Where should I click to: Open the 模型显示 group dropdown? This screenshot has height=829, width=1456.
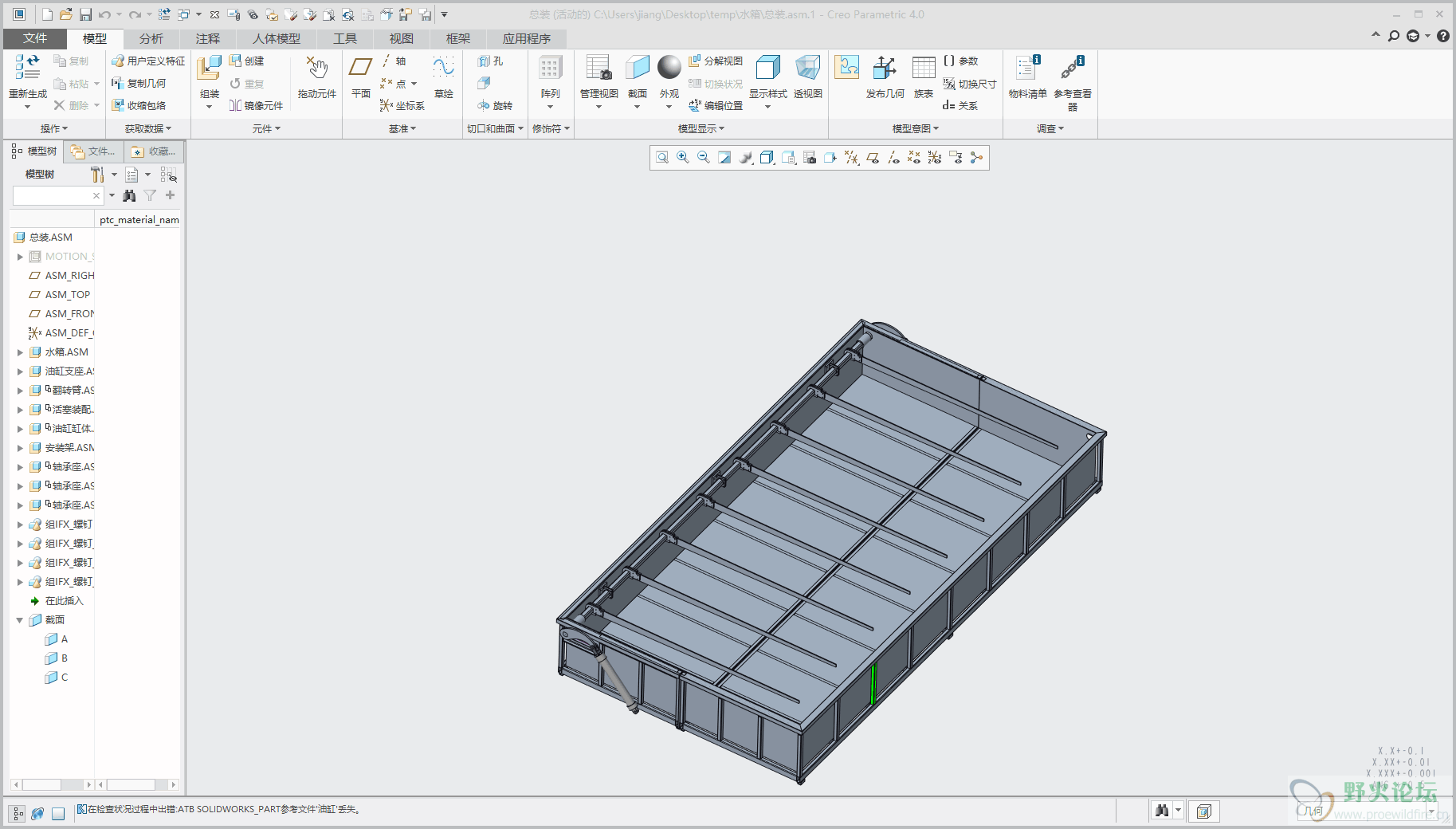tap(701, 128)
